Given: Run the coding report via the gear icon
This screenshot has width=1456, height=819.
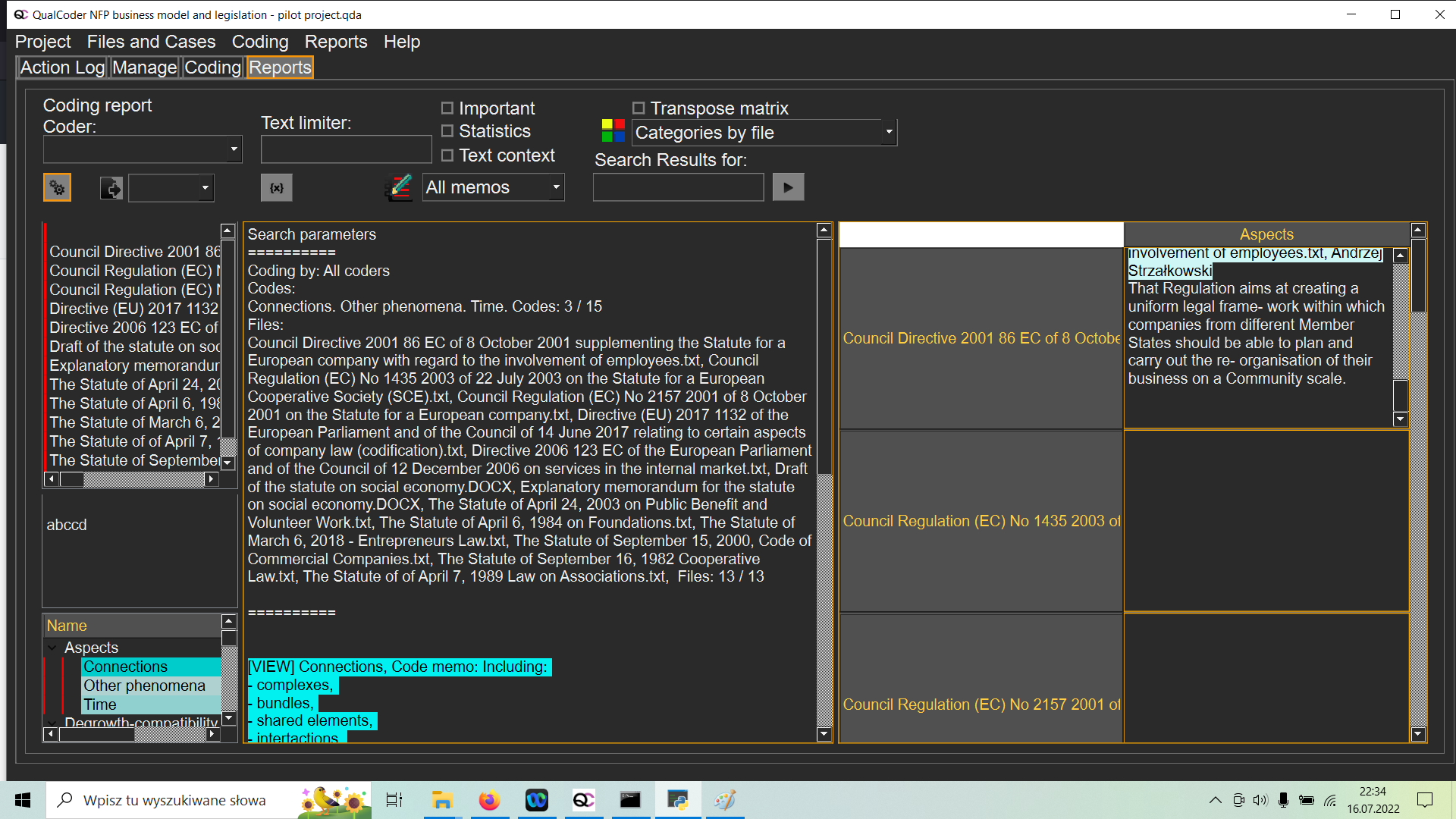Looking at the screenshot, I should coord(57,187).
